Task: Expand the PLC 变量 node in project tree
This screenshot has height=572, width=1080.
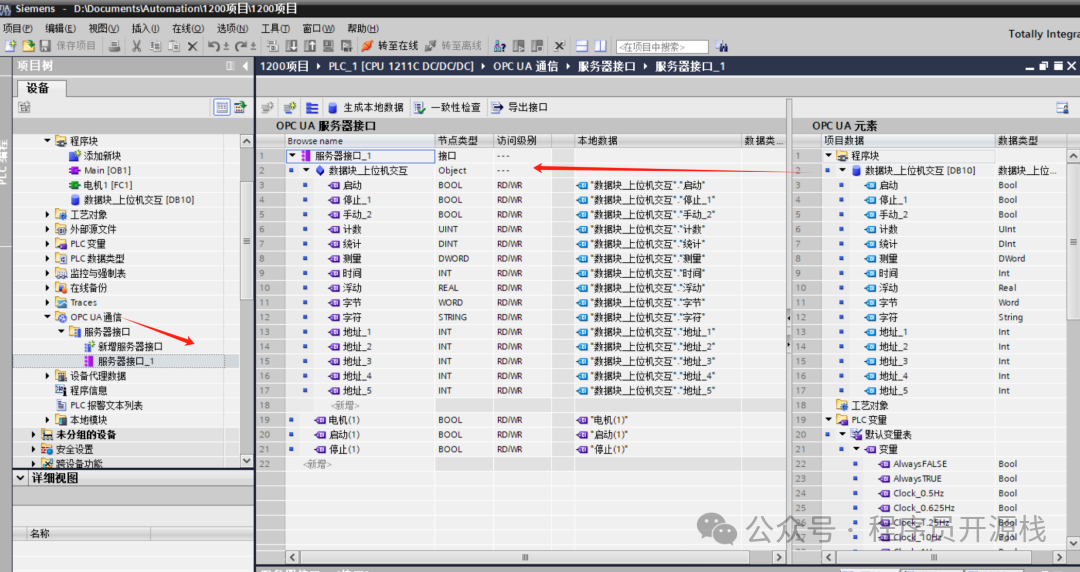Action: pos(47,244)
